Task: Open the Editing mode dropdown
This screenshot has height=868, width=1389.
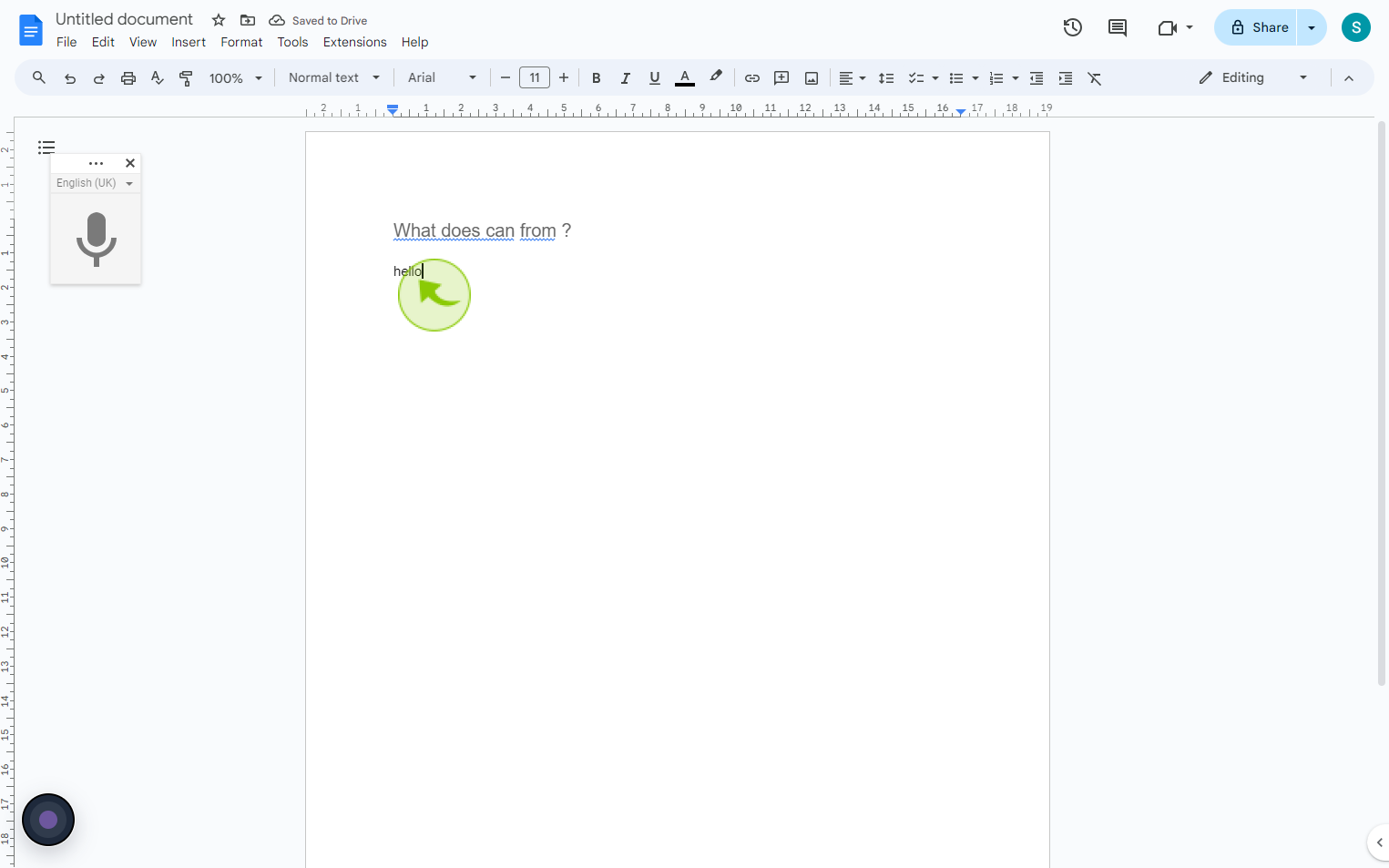Action: coord(1253,78)
